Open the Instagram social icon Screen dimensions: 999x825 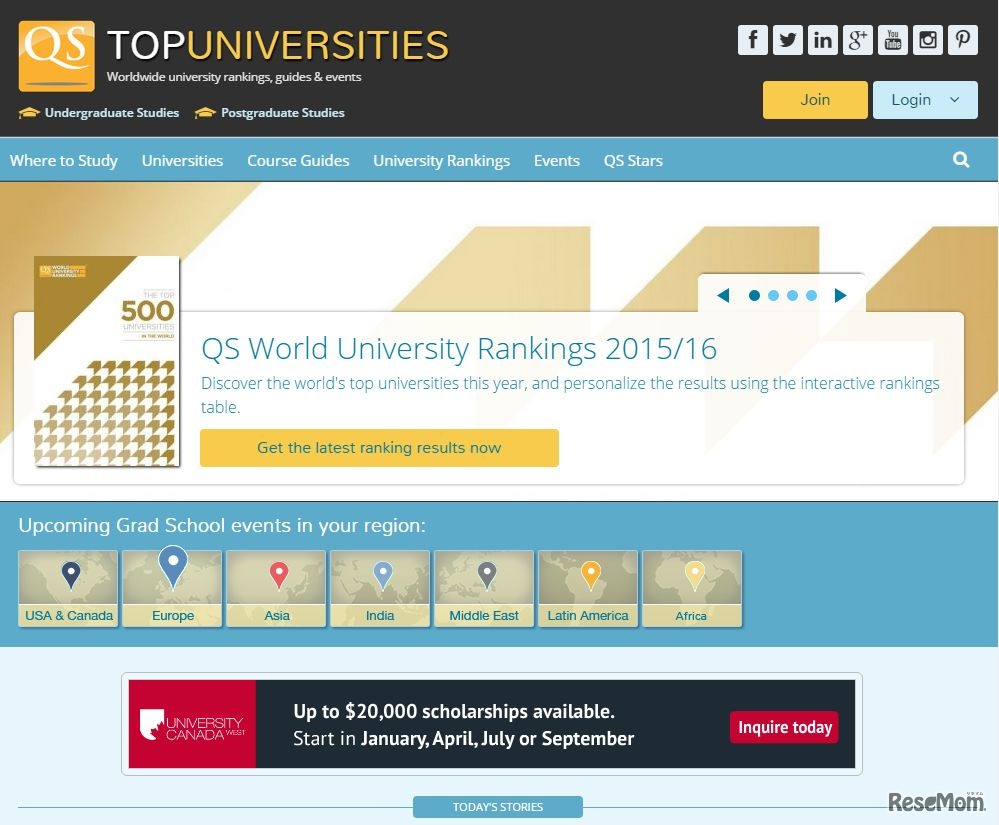pos(928,40)
